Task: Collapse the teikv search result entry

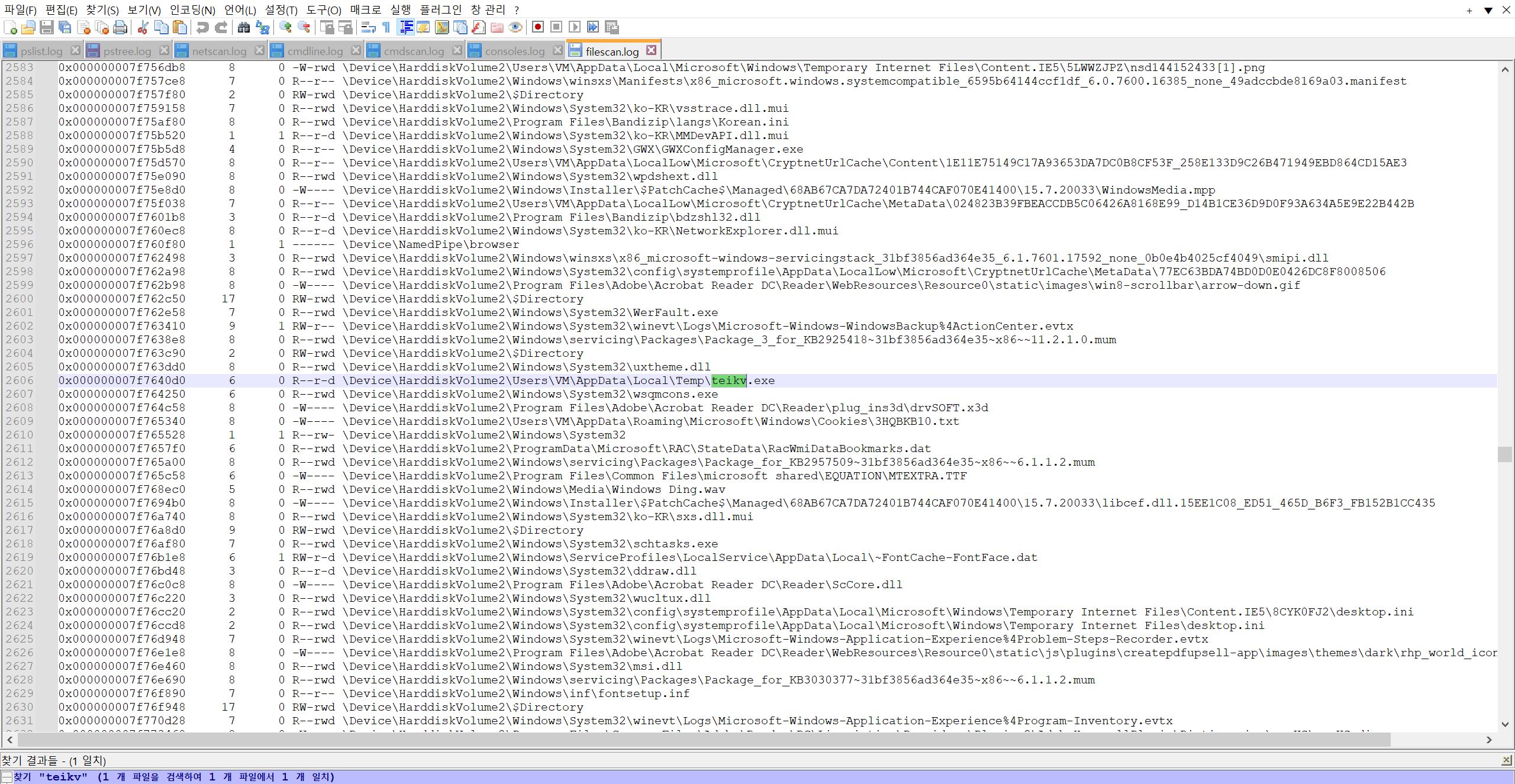Action: (7, 777)
